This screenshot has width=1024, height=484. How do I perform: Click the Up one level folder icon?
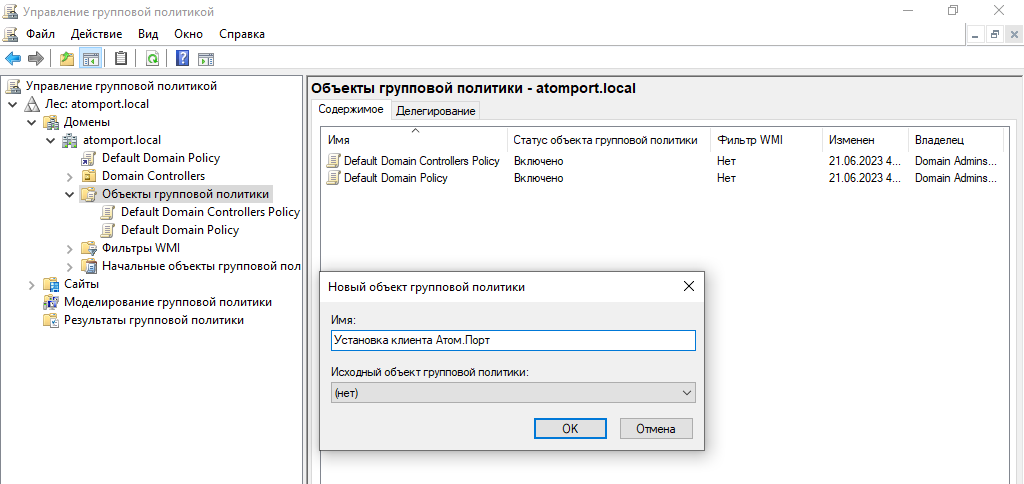67,58
